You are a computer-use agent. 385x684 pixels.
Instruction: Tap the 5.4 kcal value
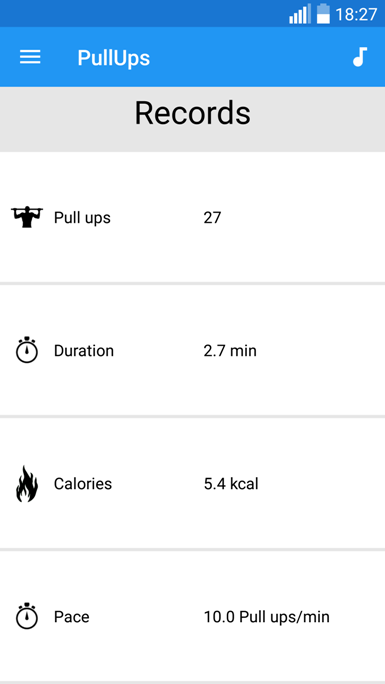coord(231,484)
